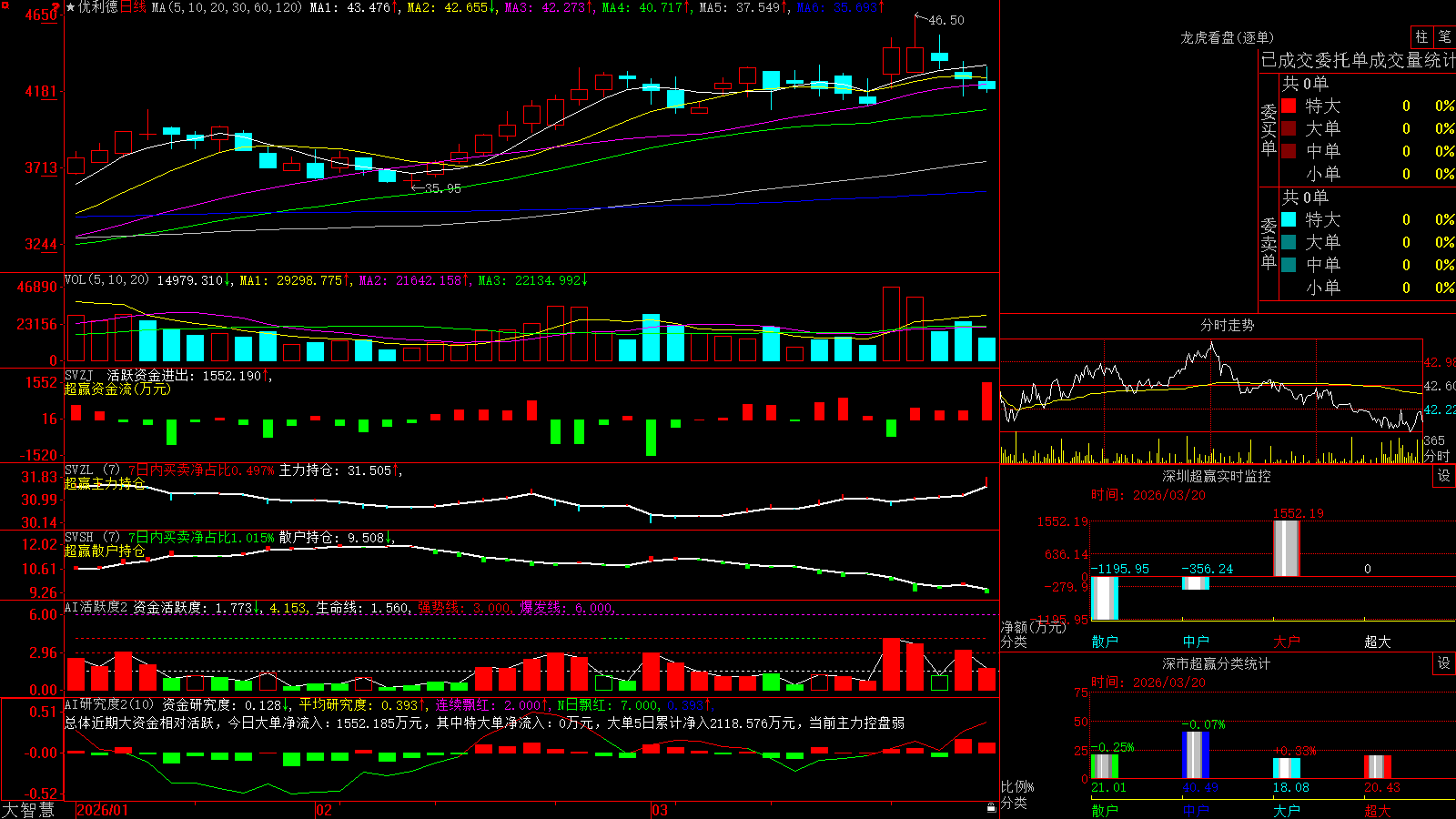Screen dimensions: 1456x819
Task: Click the red 超大 20.43 bar in 分类统计
Action: coord(1377,766)
